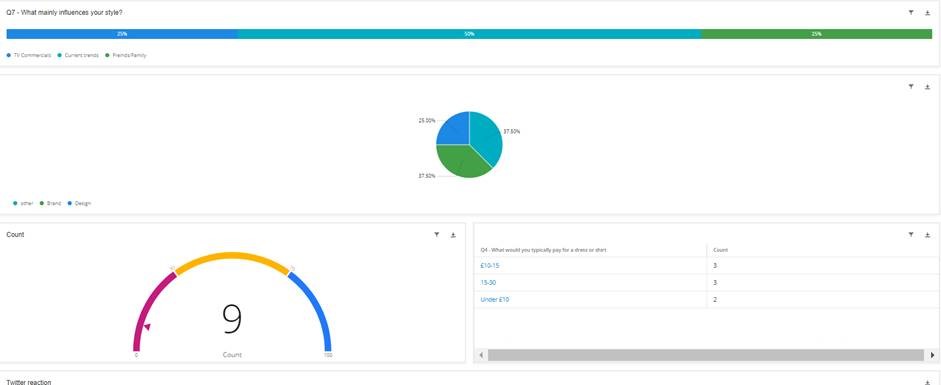Click the gauge needle marker
941x385 pixels.
[147, 327]
